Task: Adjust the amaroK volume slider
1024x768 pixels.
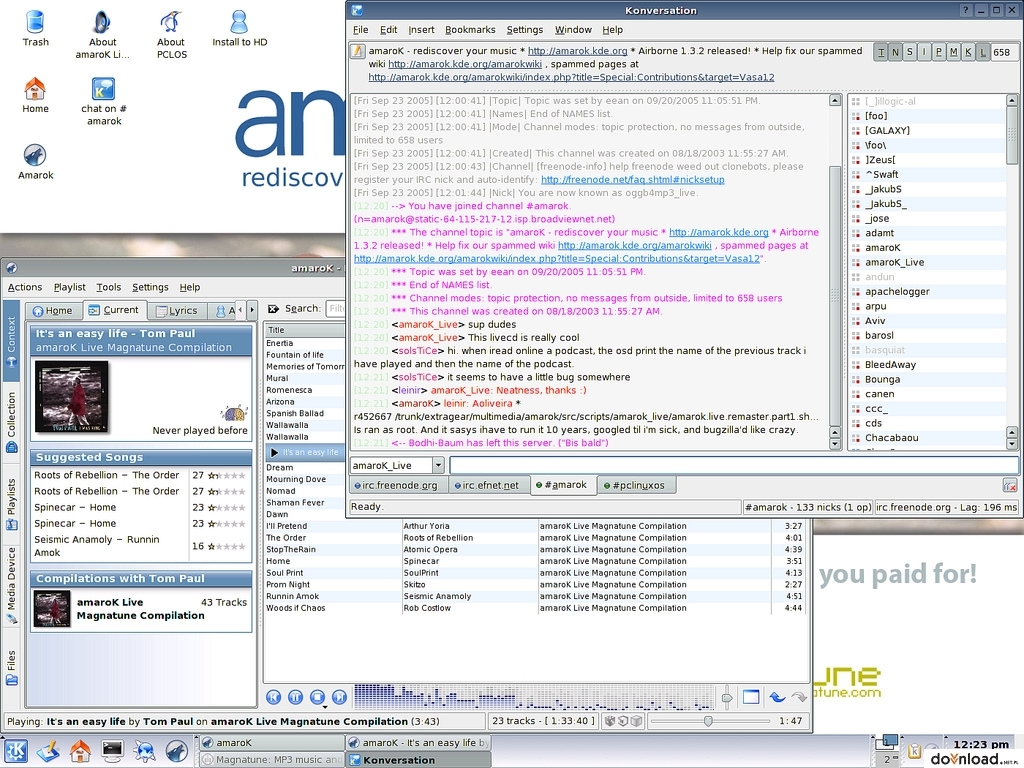Action: point(727,697)
